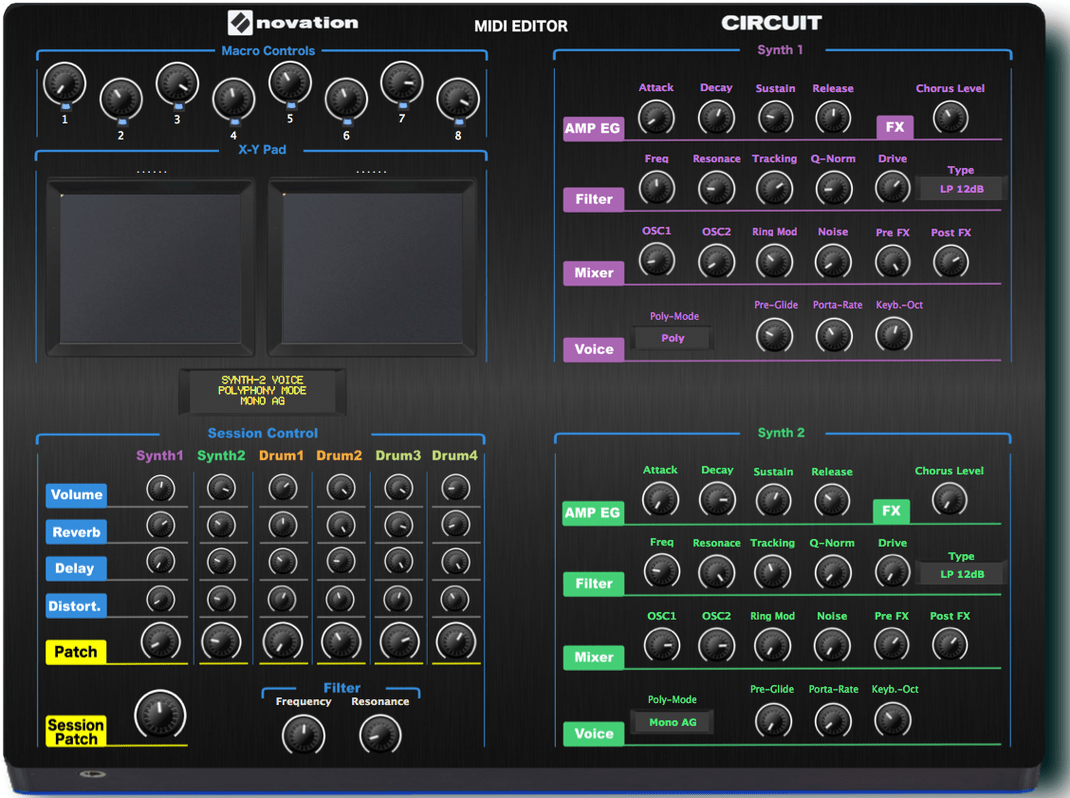This screenshot has height=798, width=1070.
Task: Open the Mono AG Poly-Mode selector in Synth 2
Action: pyautogui.click(x=671, y=721)
